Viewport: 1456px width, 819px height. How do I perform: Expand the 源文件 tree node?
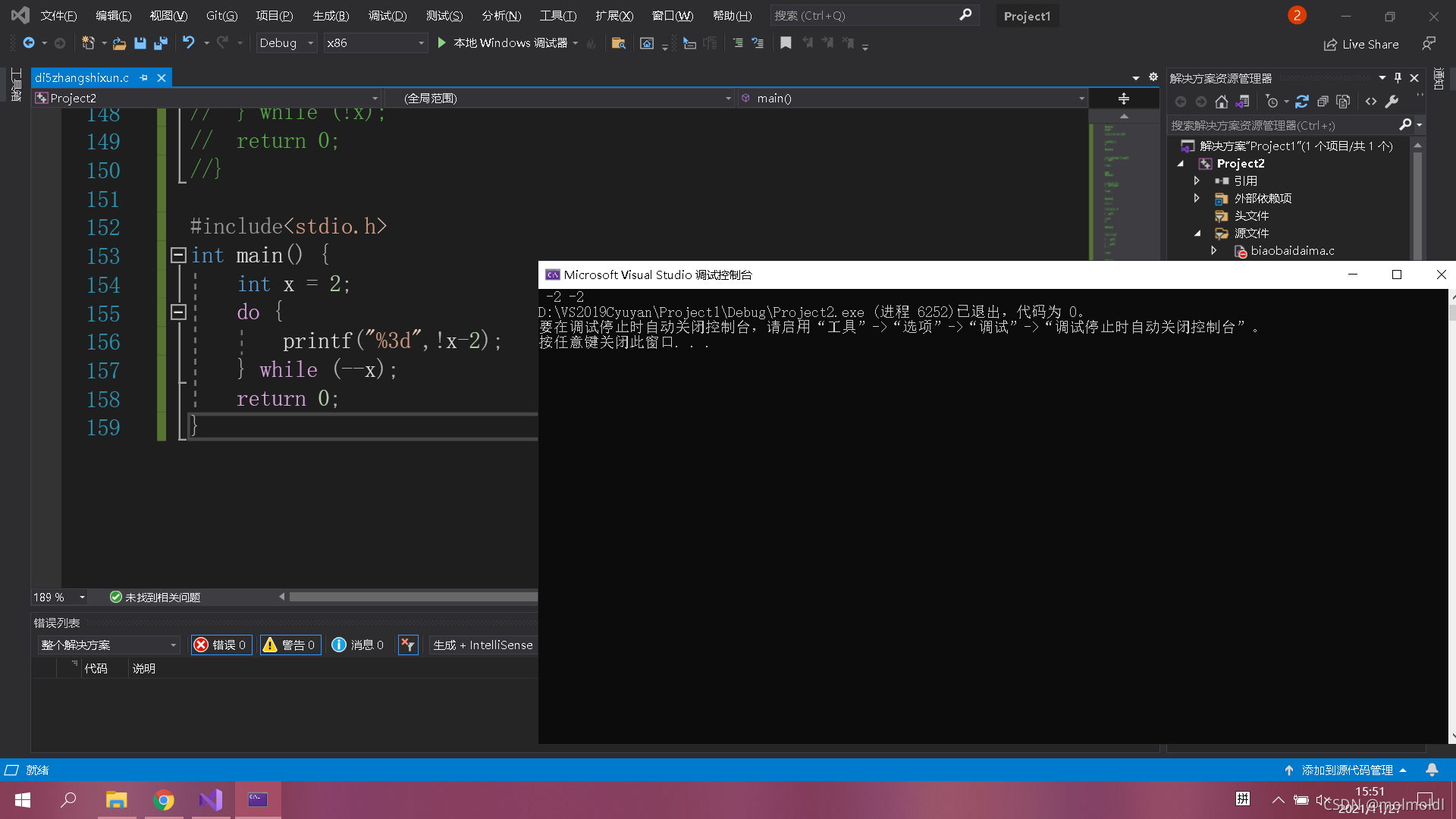pos(1198,233)
